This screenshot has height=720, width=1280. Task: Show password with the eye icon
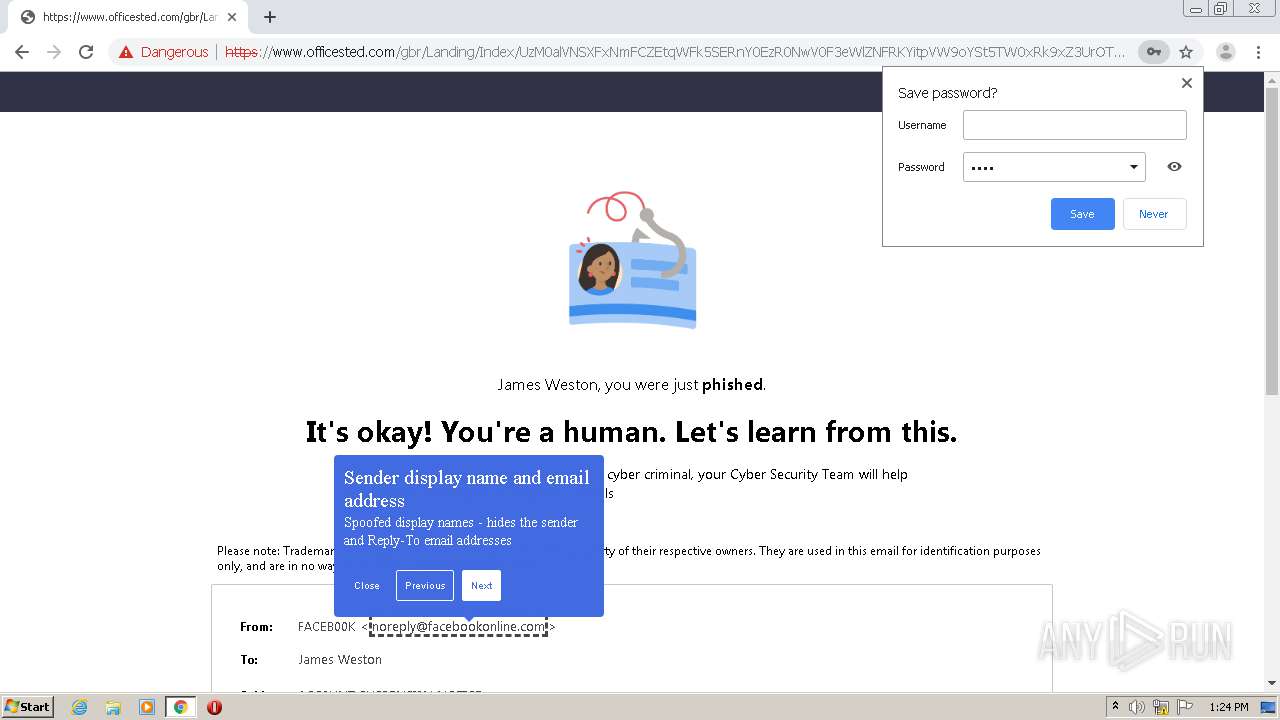click(x=1174, y=167)
